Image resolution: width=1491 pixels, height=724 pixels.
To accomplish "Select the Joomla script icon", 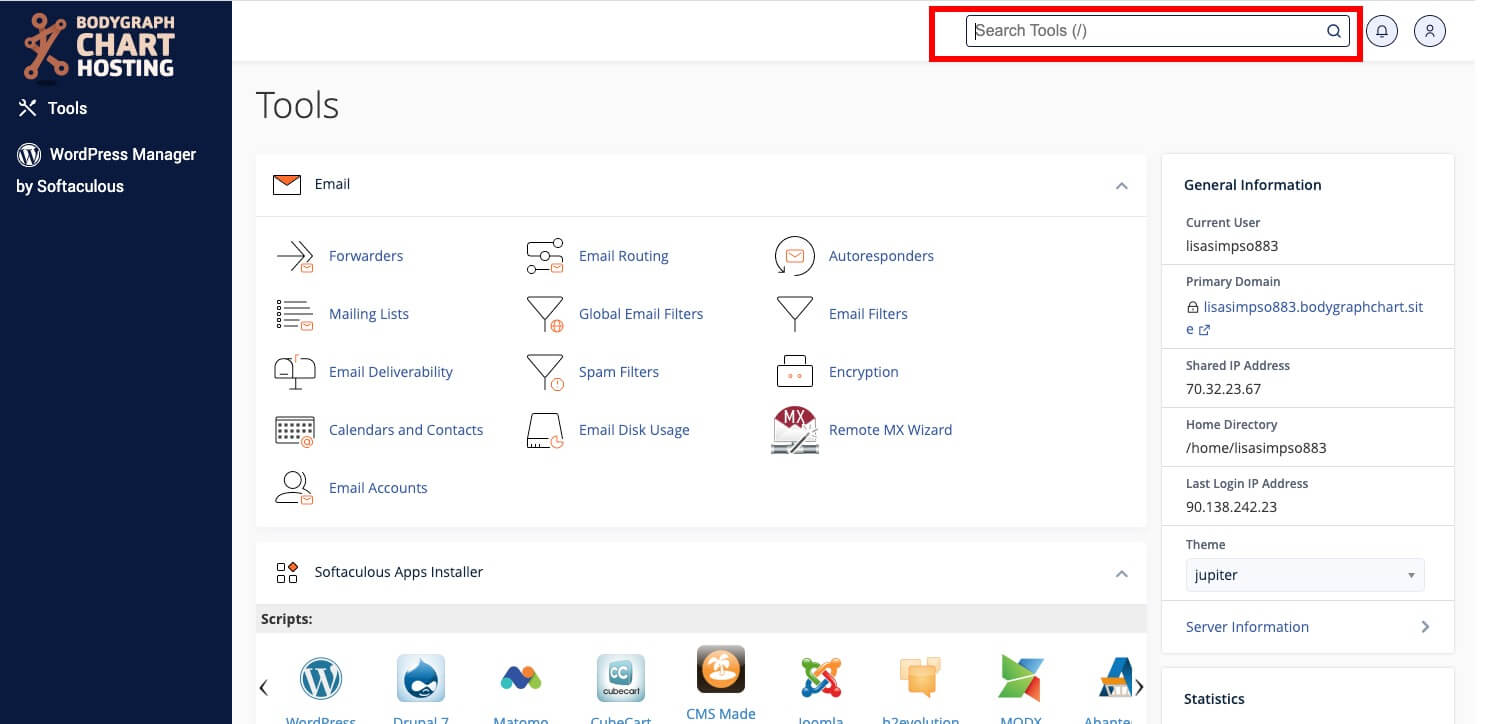I will click(821, 679).
